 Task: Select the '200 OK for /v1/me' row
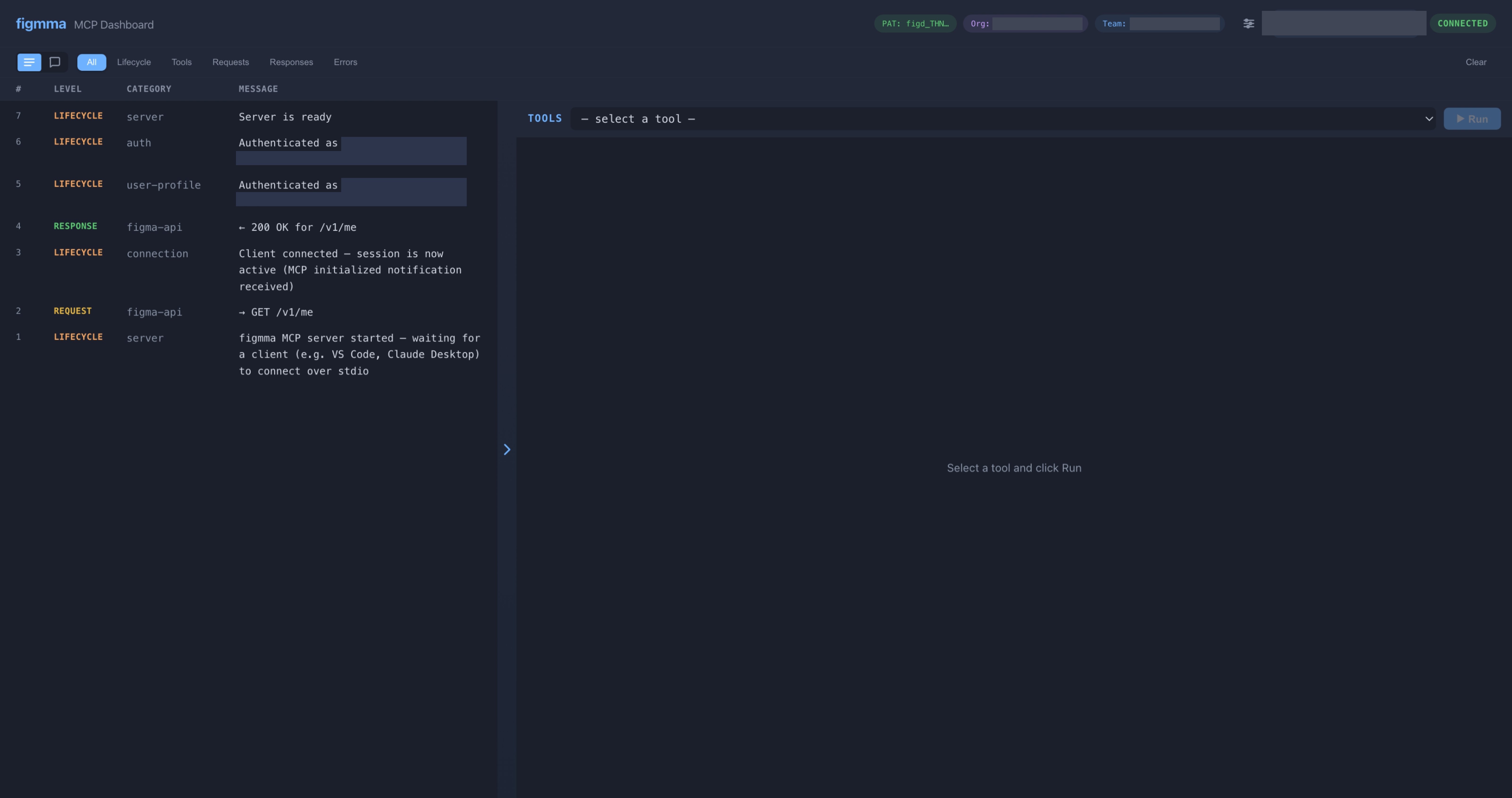tap(249, 227)
